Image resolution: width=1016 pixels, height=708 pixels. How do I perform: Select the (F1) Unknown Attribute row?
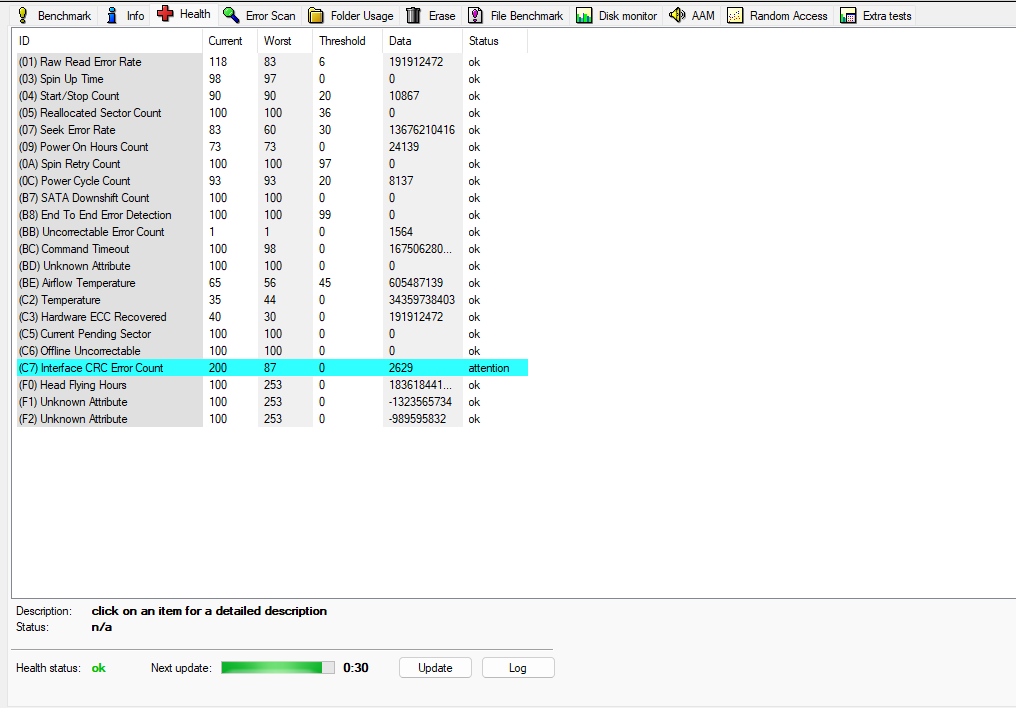[x=272, y=402]
